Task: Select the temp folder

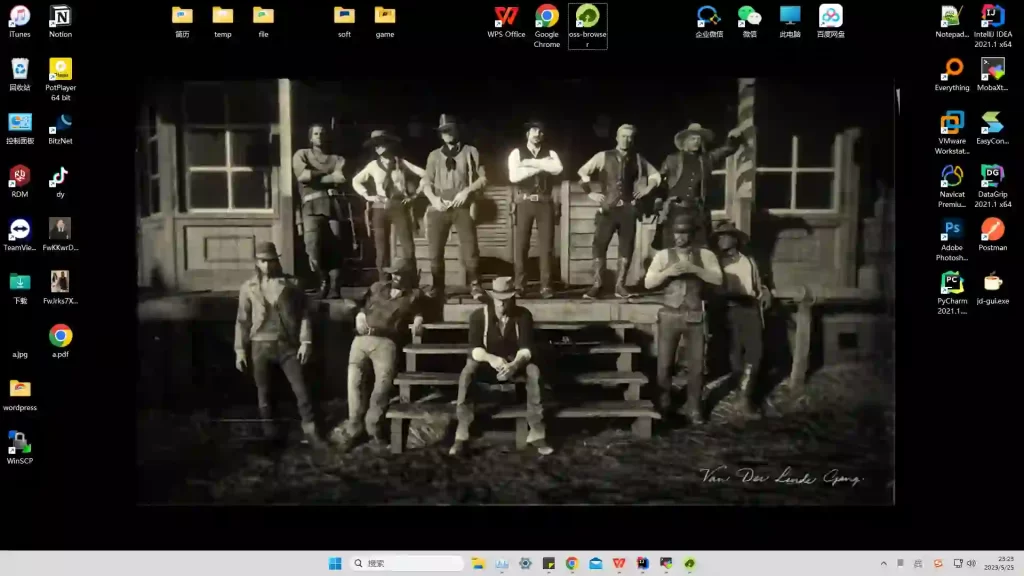Action: (223, 22)
